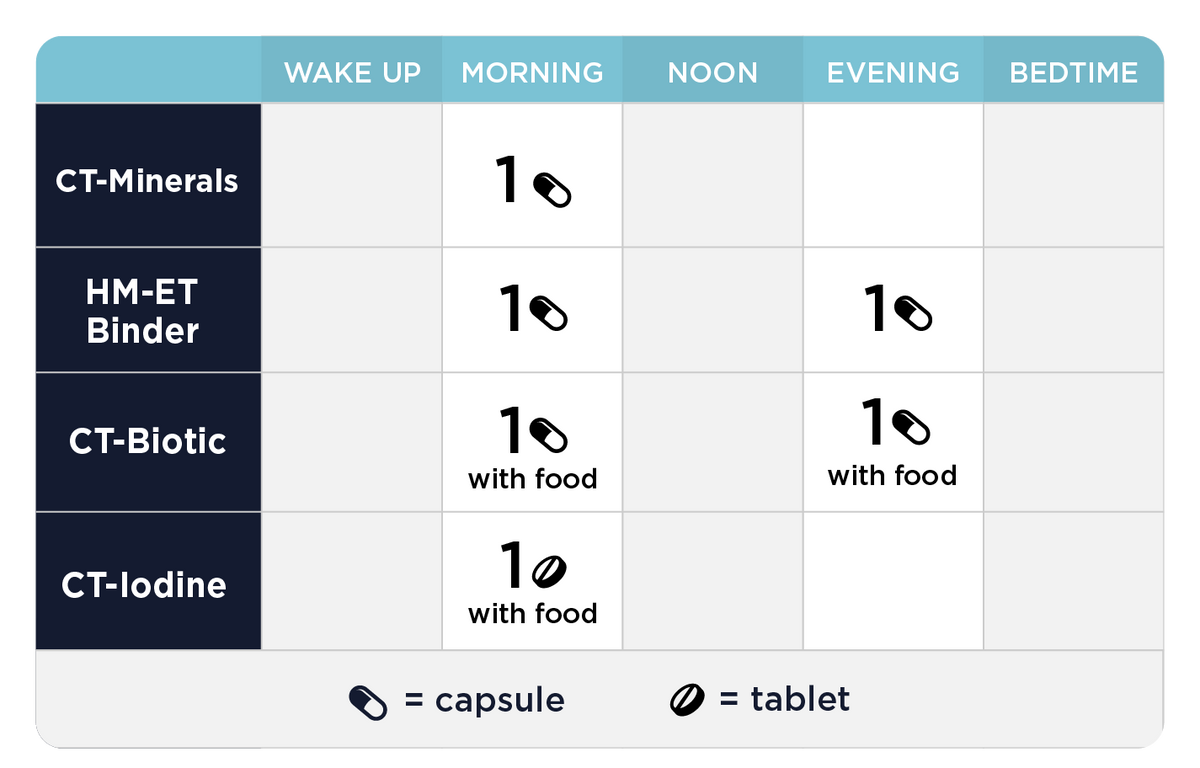
Task: Click the HM-ET Binder evening capsule icon
Action: coord(913,313)
